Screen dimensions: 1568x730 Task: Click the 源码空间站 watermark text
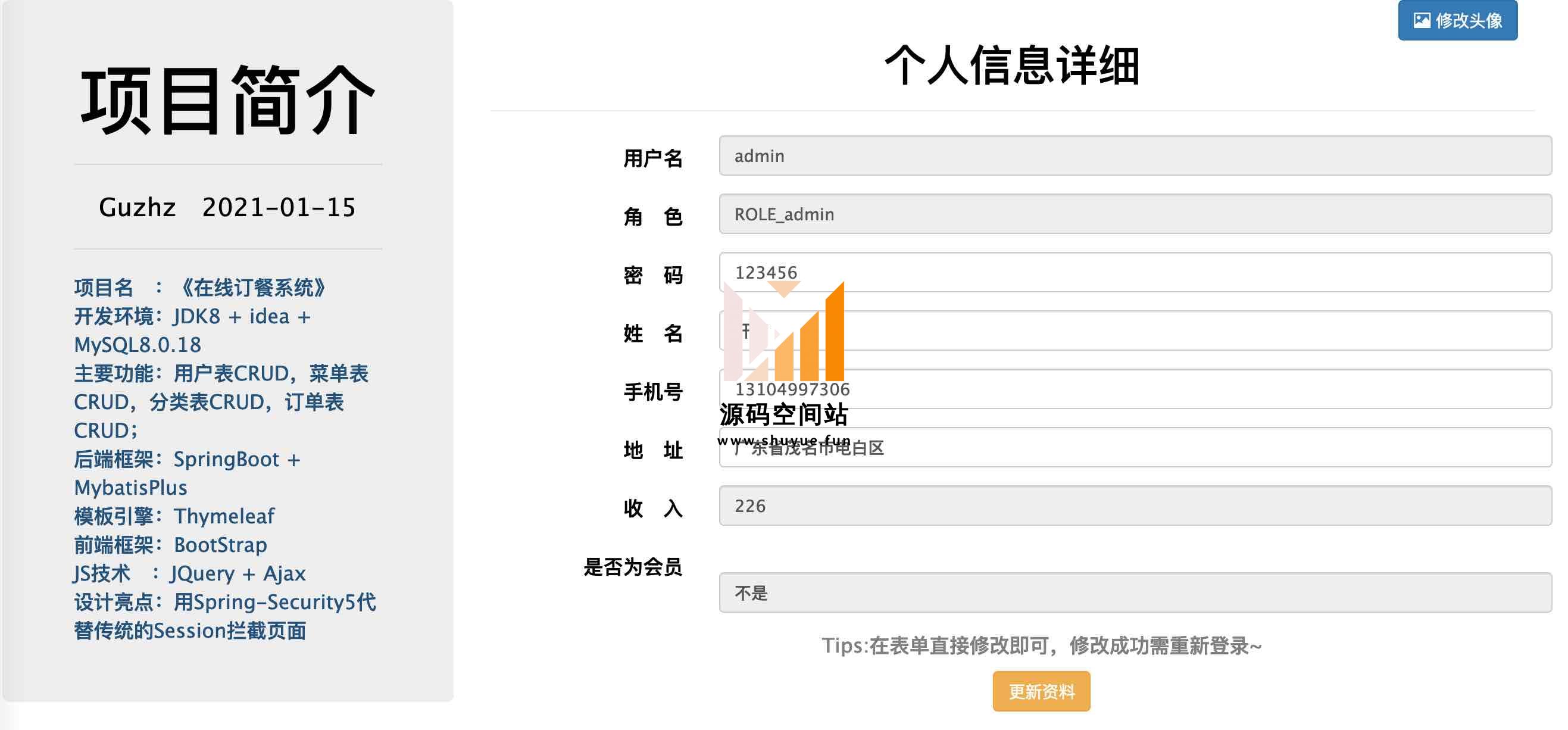coord(783,415)
